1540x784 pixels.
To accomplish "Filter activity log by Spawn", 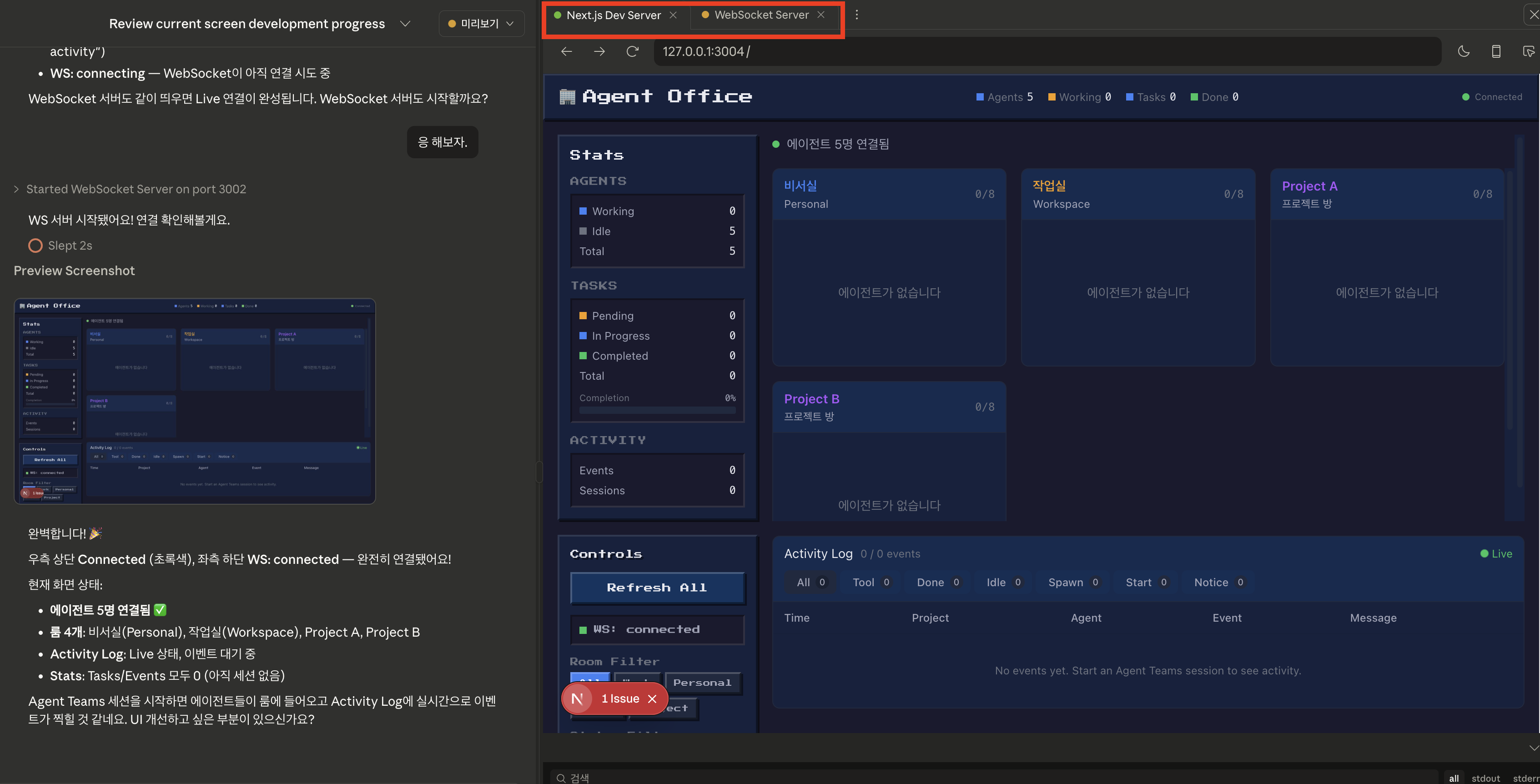I will click(1072, 582).
